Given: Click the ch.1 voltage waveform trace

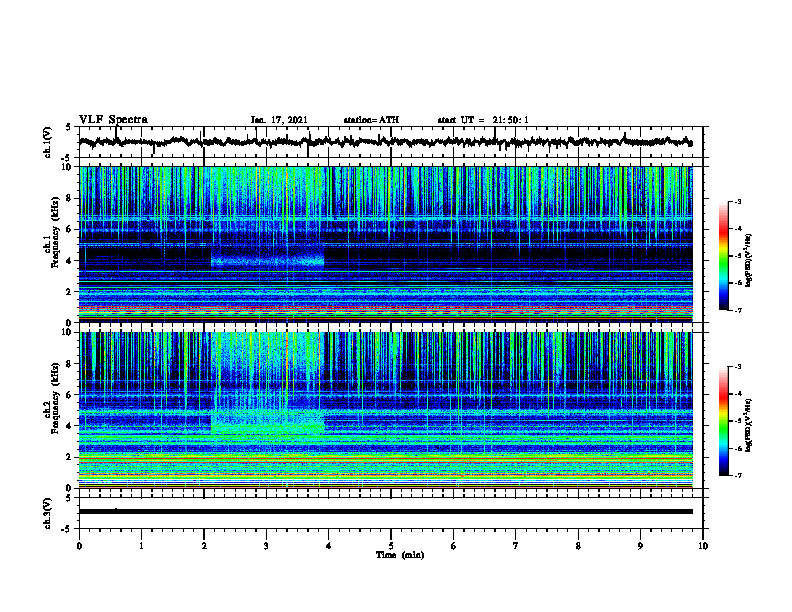Looking at the screenshot, I should tap(385, 142).
